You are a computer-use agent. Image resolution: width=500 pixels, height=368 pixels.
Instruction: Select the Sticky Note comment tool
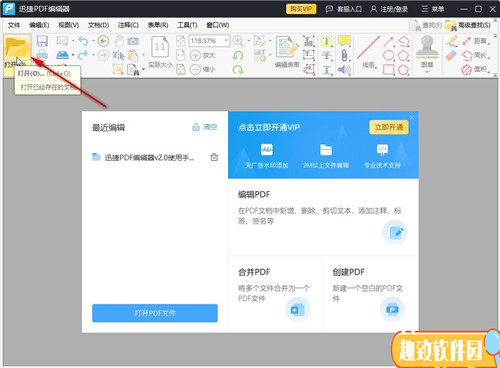[344, 41]
